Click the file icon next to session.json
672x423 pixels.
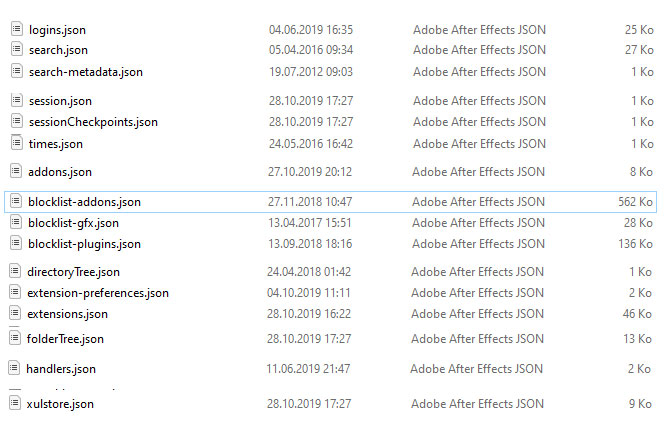(16, 100)
